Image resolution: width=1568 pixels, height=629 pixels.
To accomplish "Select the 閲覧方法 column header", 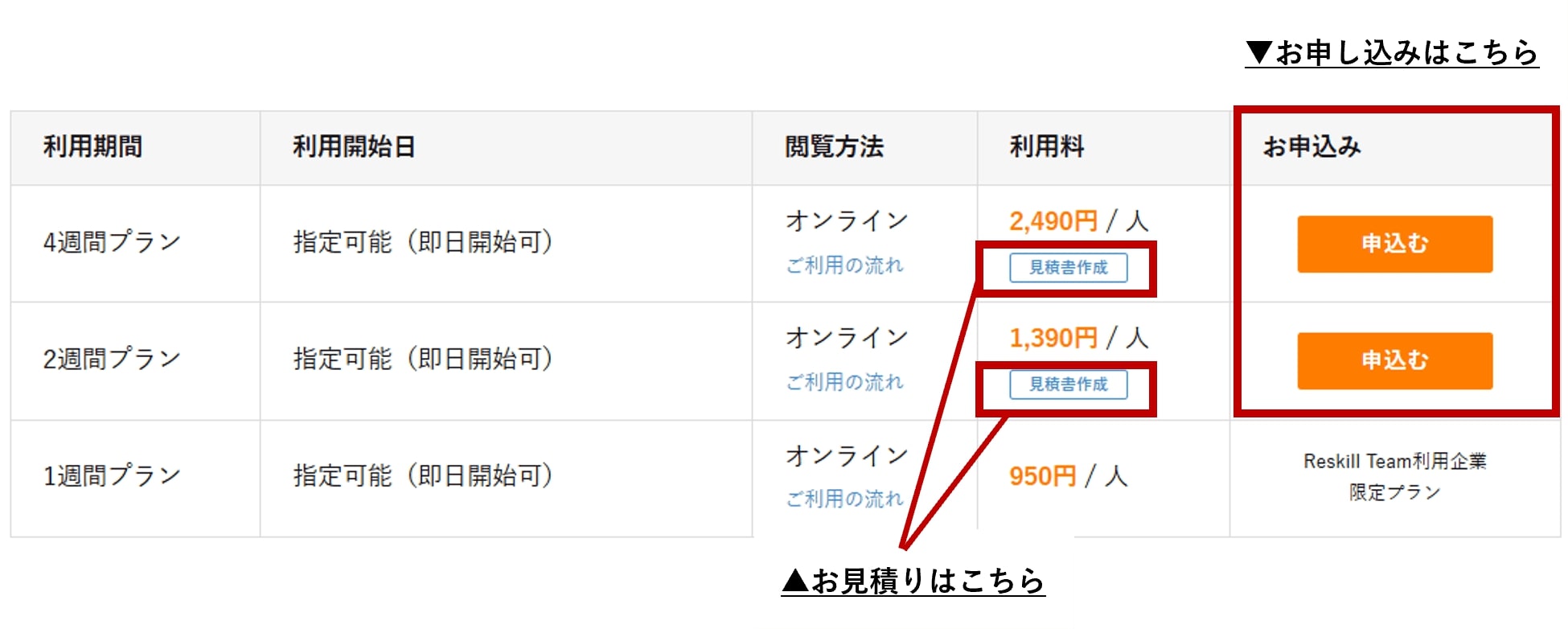I will 834,146.
